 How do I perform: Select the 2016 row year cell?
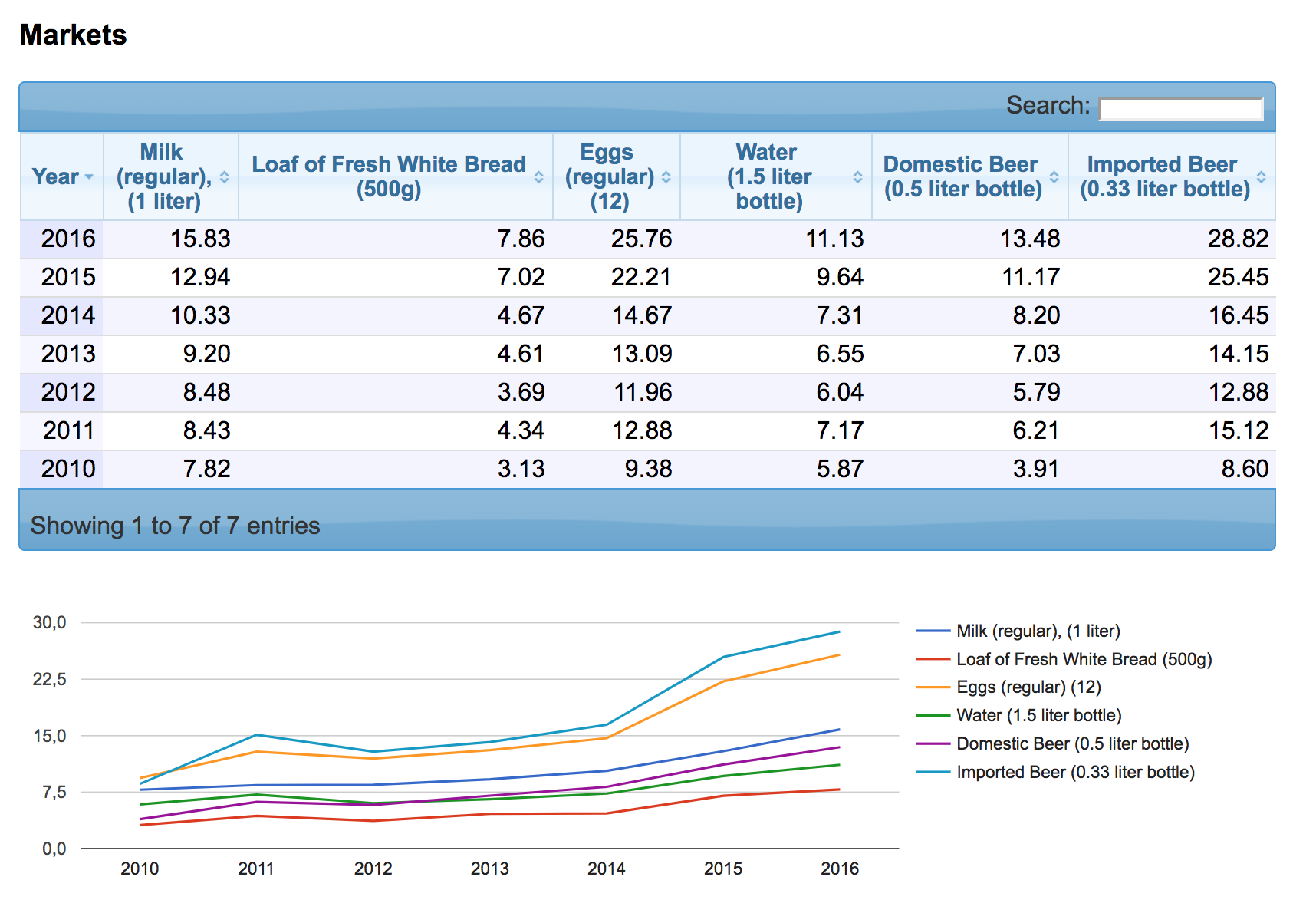[67, 239]
